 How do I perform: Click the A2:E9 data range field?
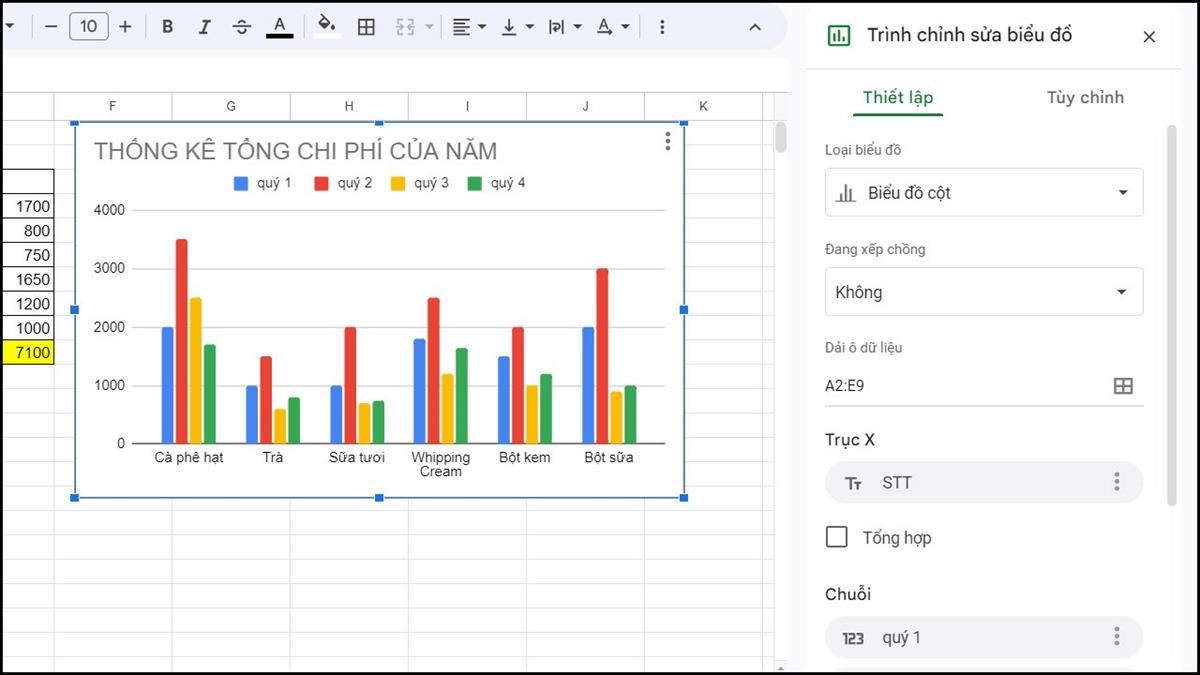coord(960,386)
